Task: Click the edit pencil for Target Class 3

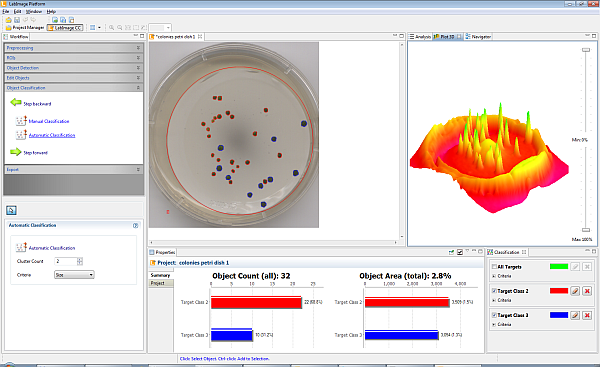Action: [x=575, y=315]
